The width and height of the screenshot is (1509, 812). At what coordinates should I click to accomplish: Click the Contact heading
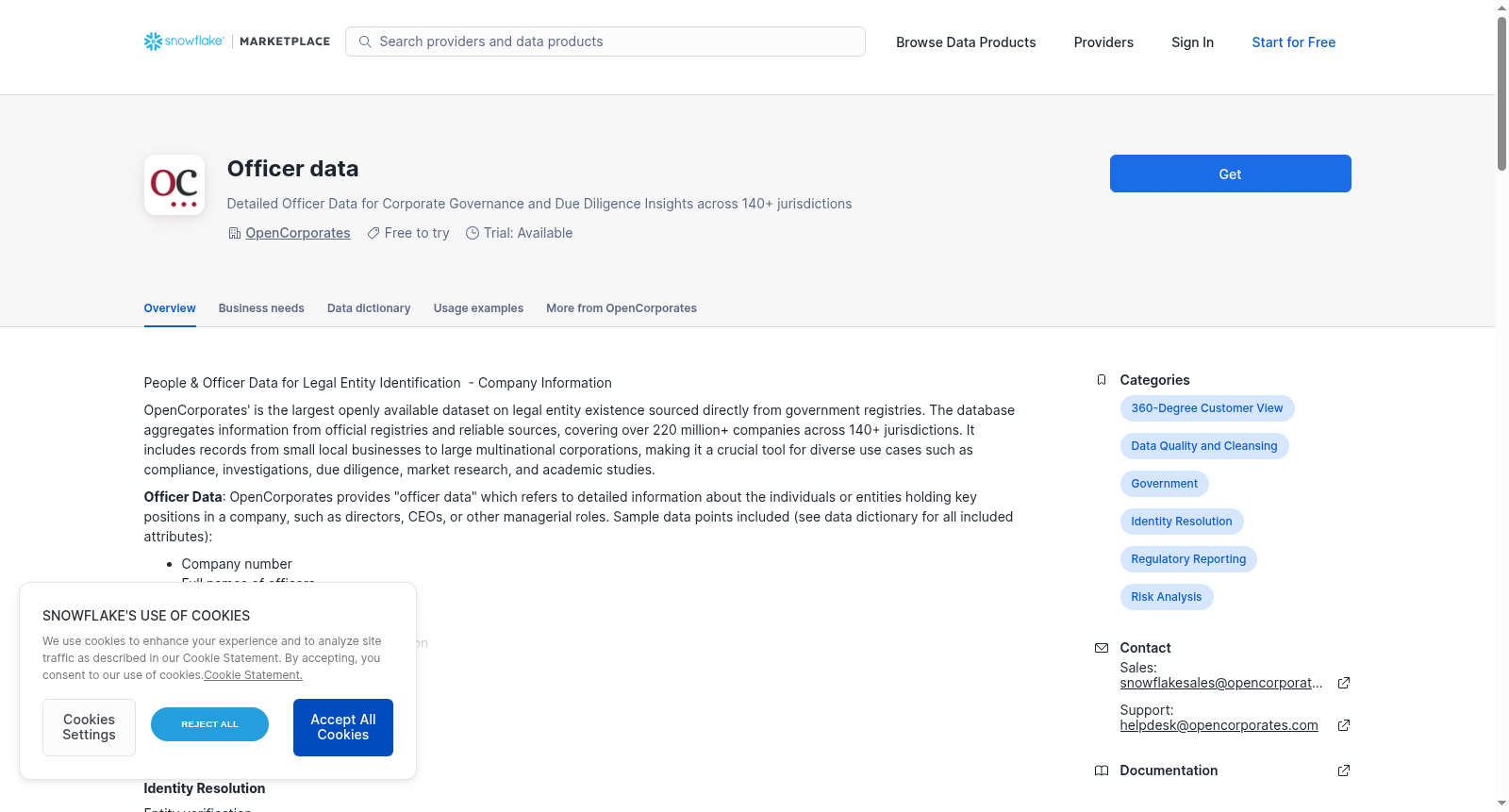pos(1145,648)
